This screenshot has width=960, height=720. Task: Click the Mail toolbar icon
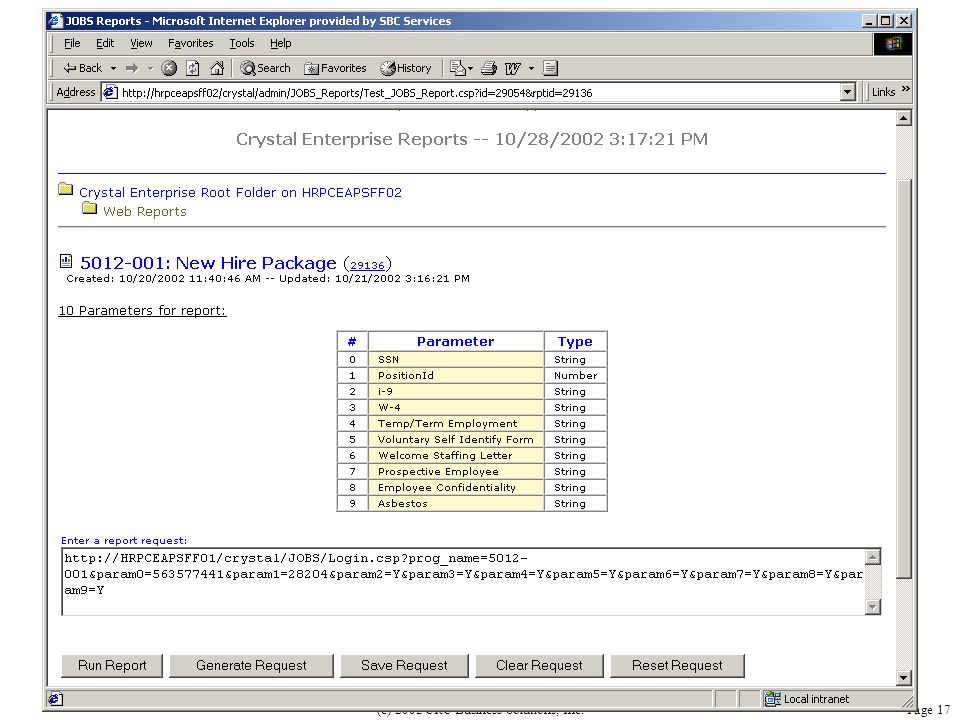point(460,68)
